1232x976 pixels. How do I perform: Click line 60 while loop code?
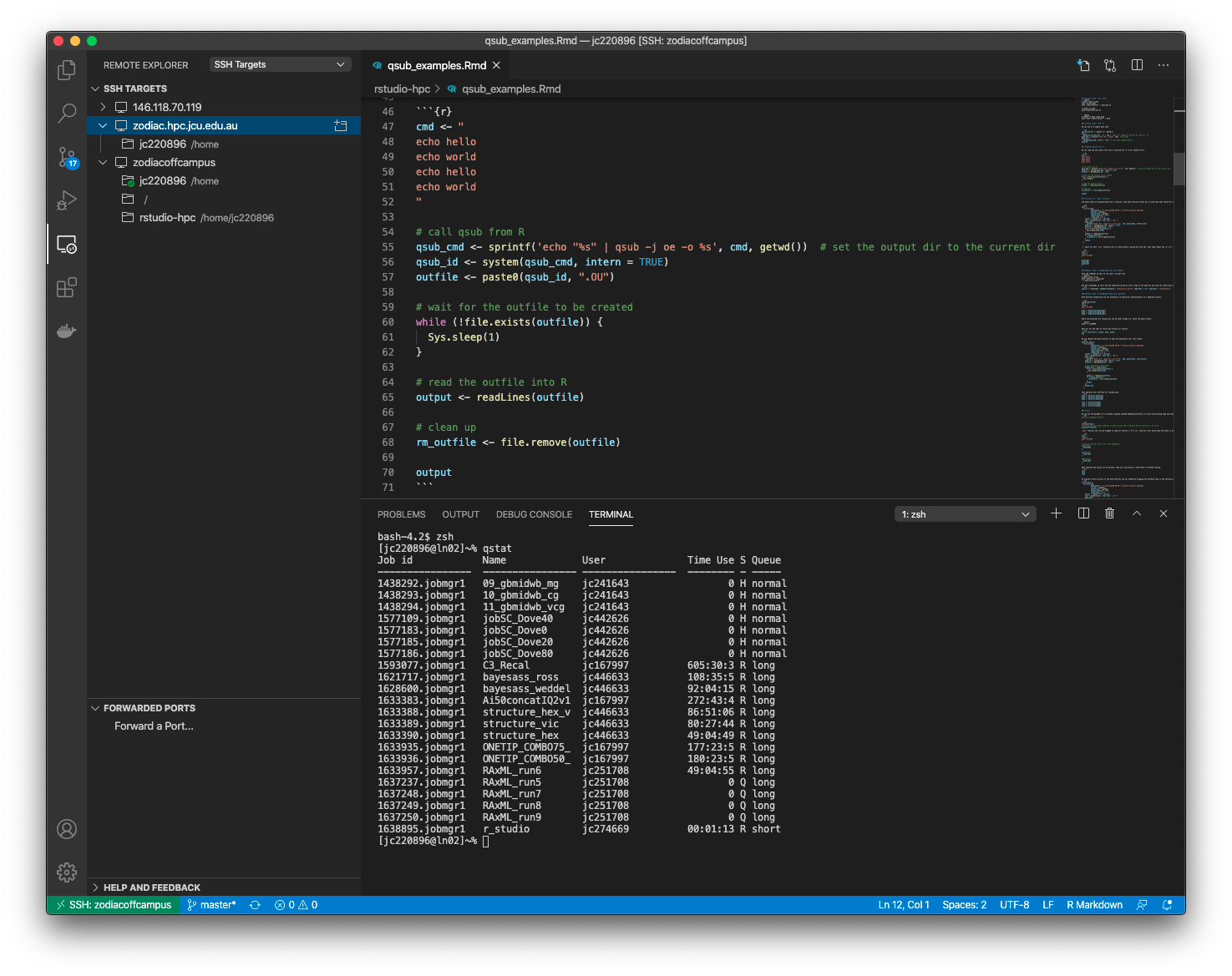click(509, 322)
